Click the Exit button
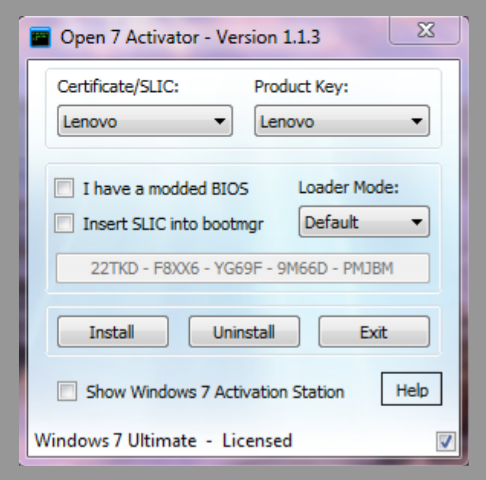 [374, 332]
